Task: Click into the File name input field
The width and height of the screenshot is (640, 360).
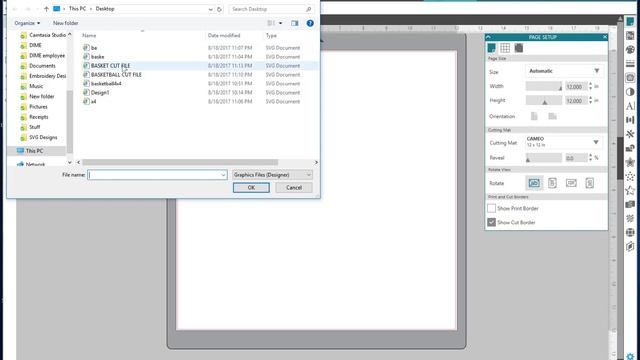Action: pyautogui.click(x=157, y=175)
